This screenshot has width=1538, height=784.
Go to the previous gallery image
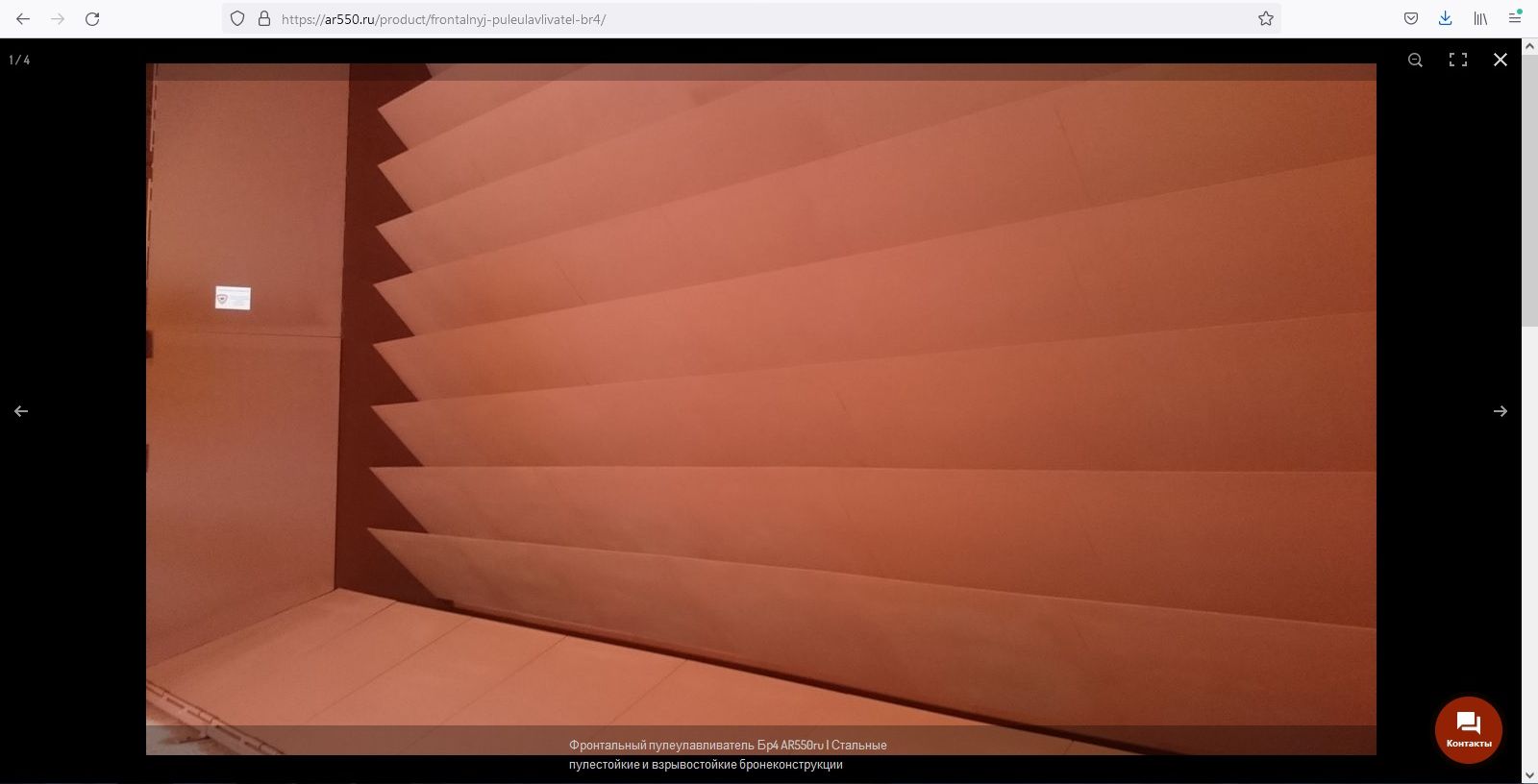tap(21, 411)
